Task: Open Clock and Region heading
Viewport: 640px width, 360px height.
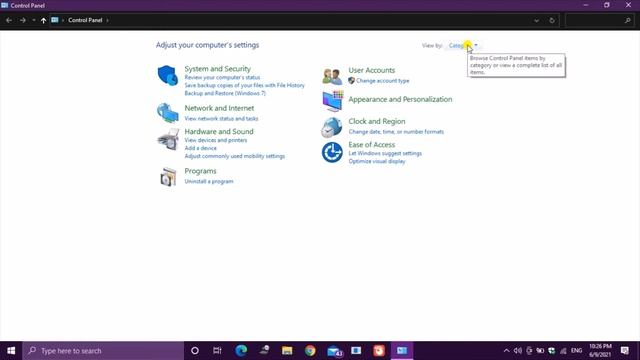Action: click(377, 121)
